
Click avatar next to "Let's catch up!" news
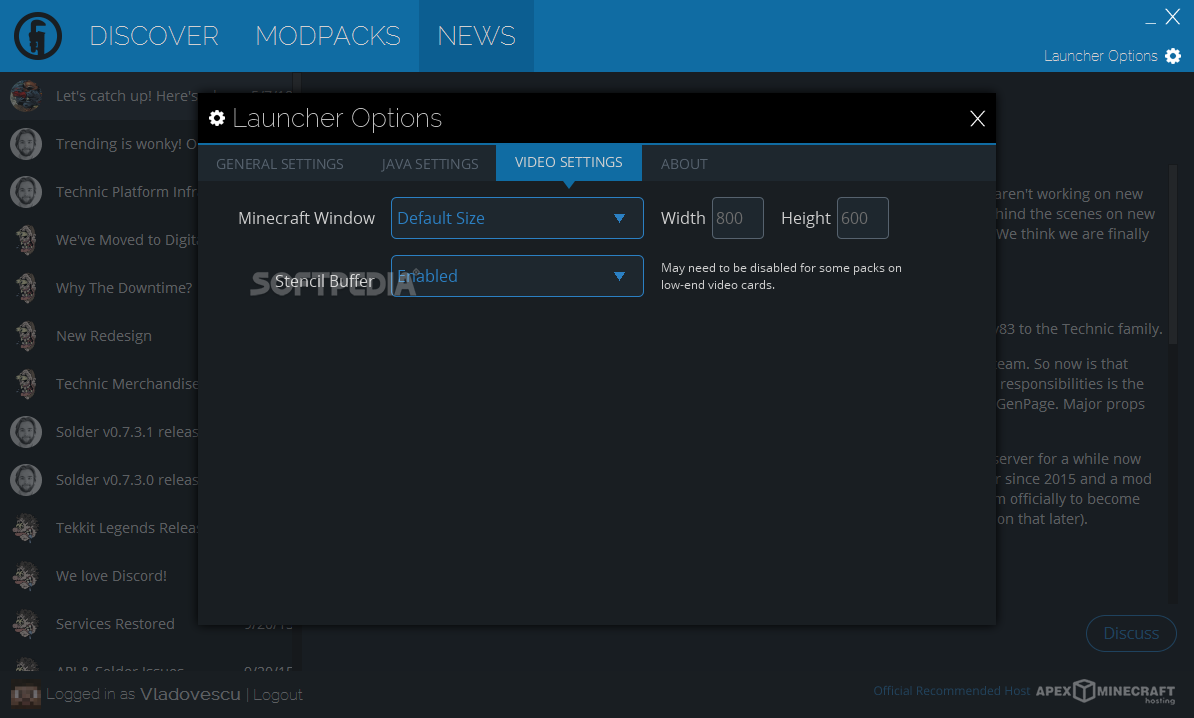tap(26, 96)
